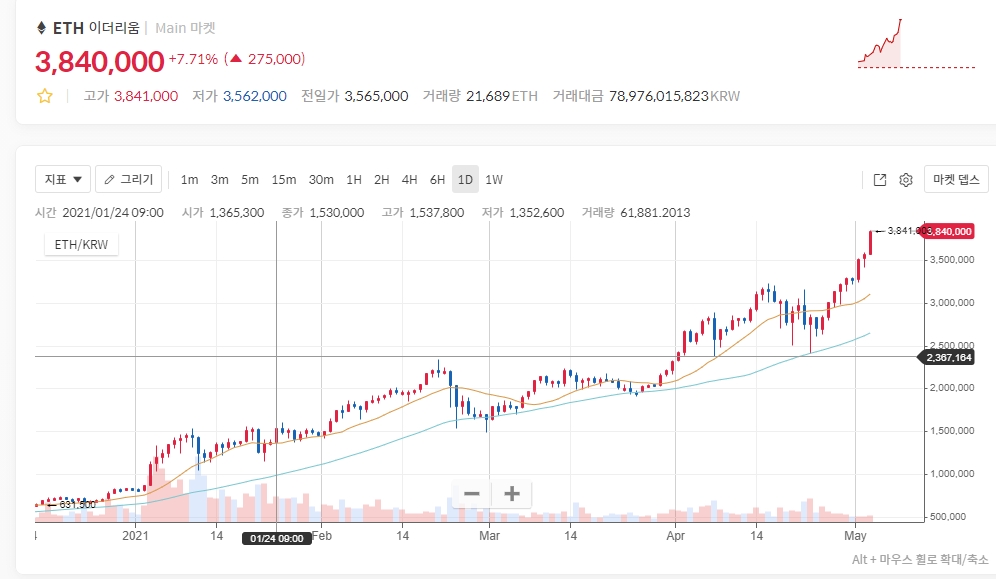Pick the 6H timeframe

click(x=438, y=180)
